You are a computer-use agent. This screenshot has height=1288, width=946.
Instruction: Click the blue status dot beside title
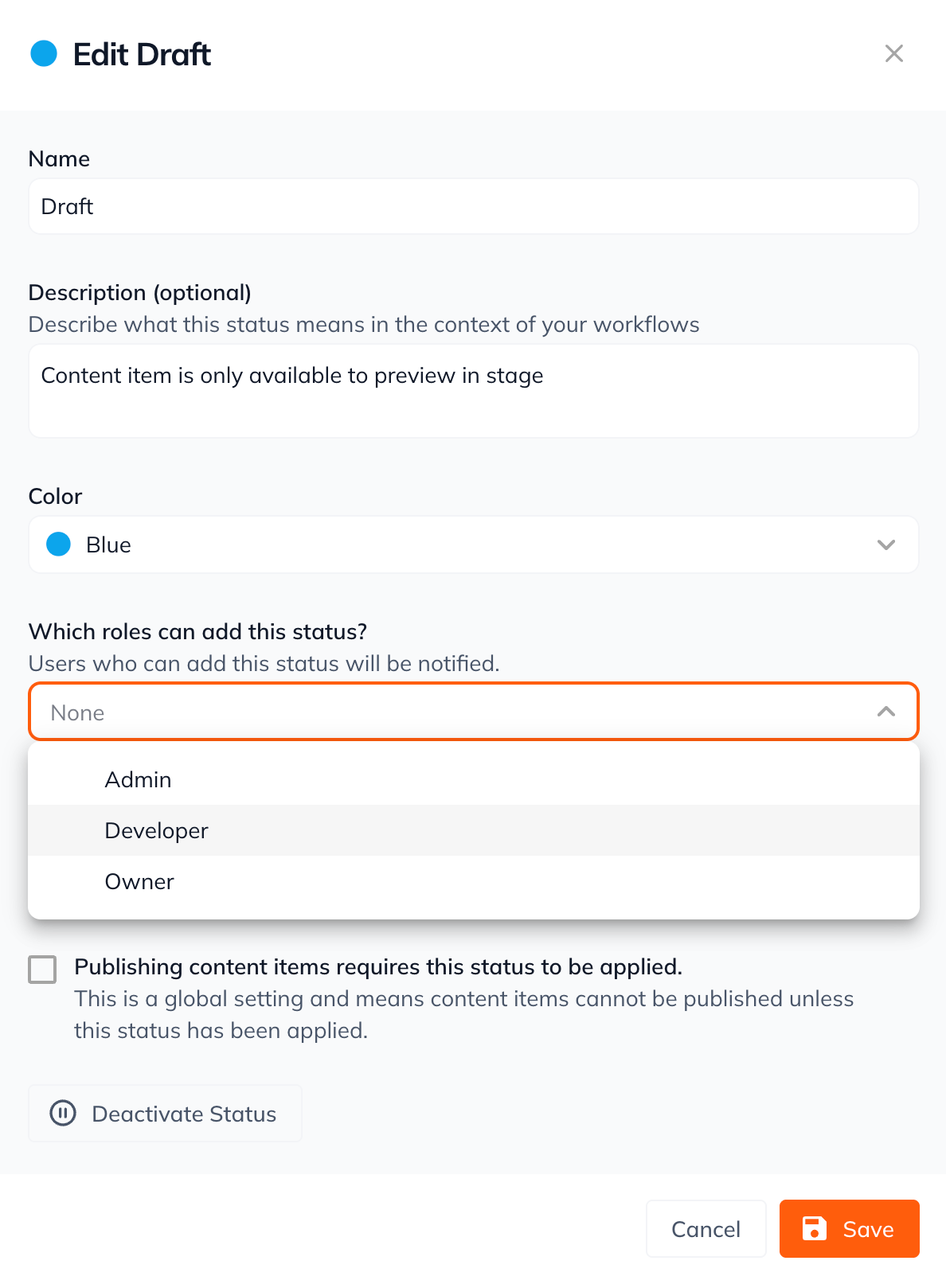pyautogui.click(x=44, y=54)
